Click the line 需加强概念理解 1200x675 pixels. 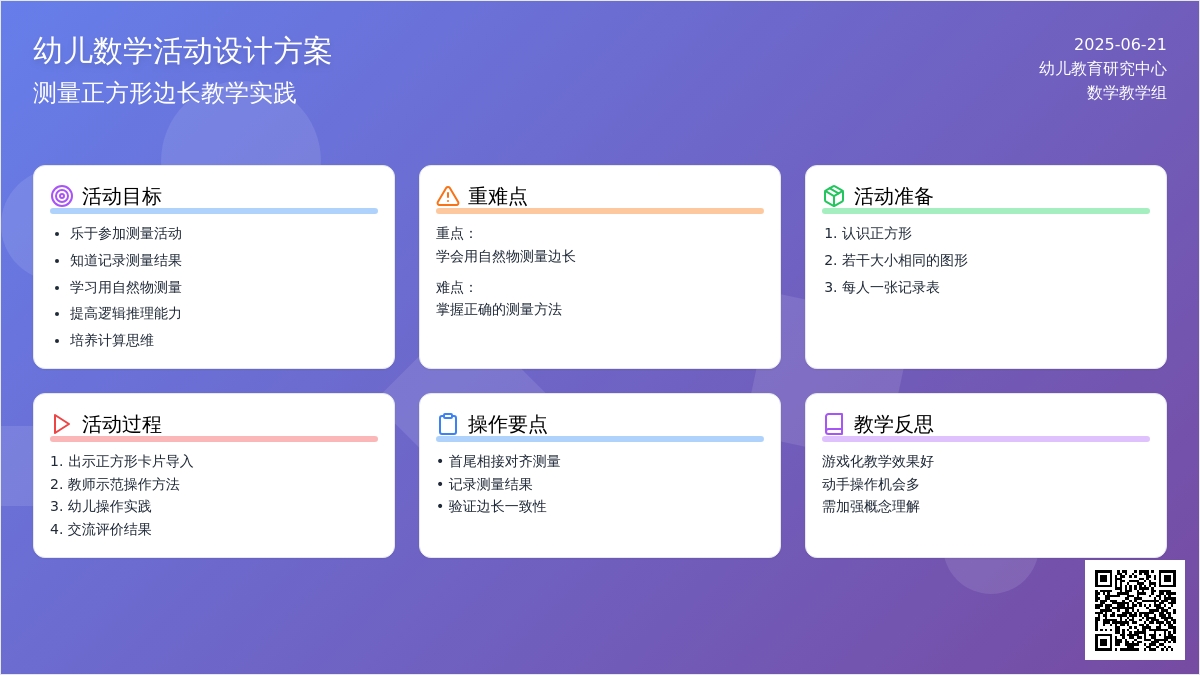click(871, 506)
